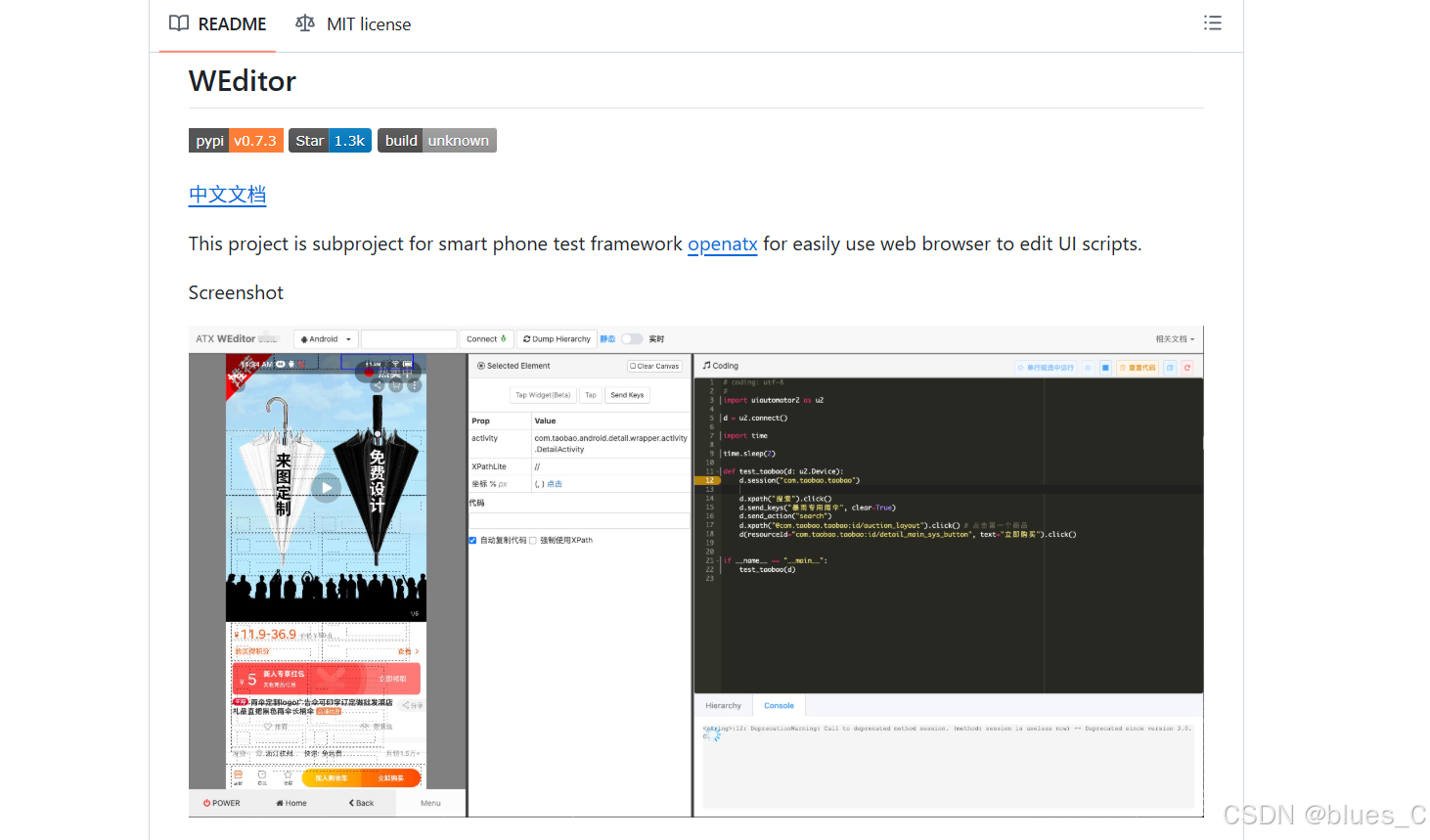Click the Star 1.3k badge
This screenshot has width=1430, height=840.
click(x=330, y=141)
